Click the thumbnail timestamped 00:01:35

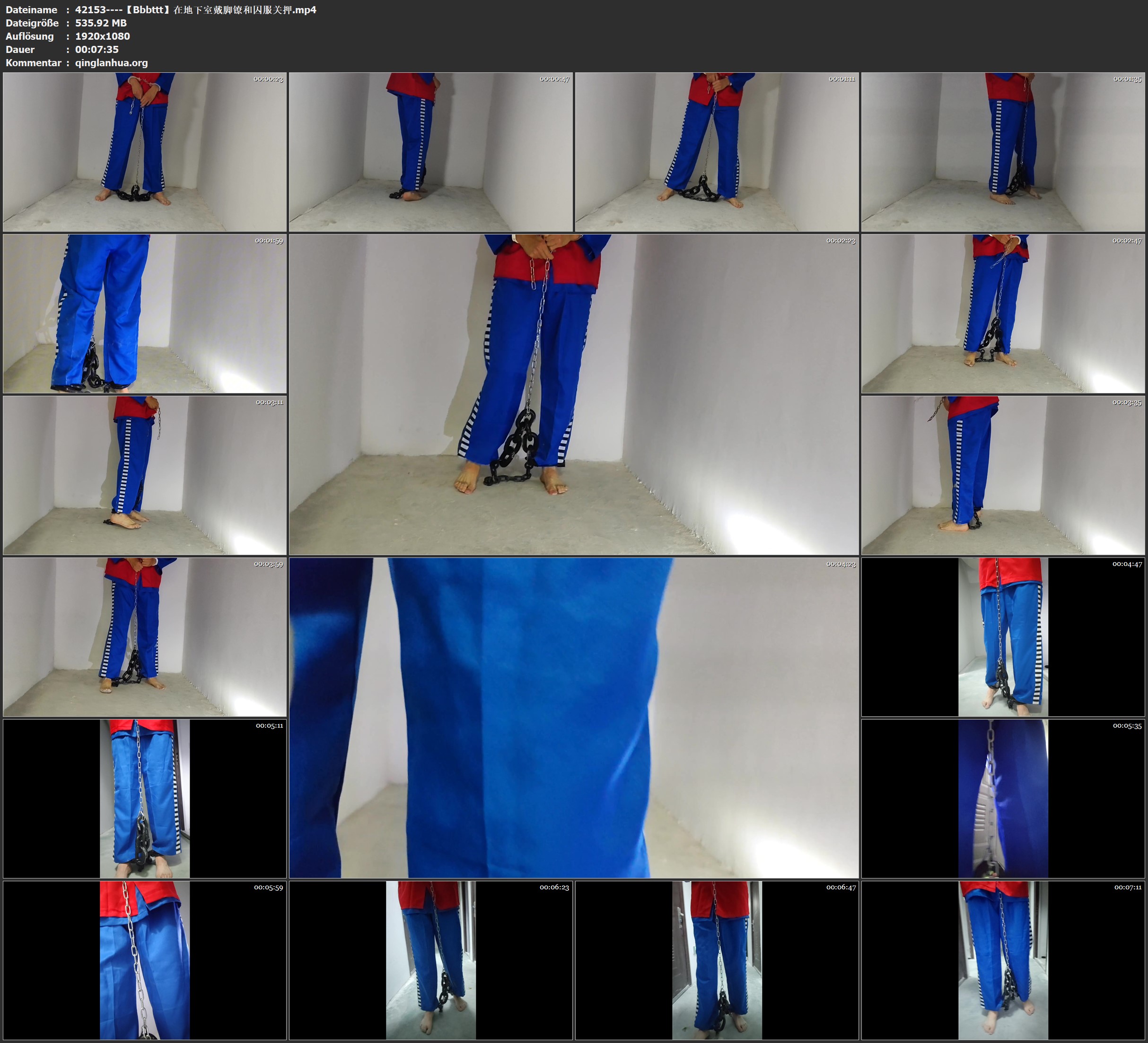coord(1003,152)
